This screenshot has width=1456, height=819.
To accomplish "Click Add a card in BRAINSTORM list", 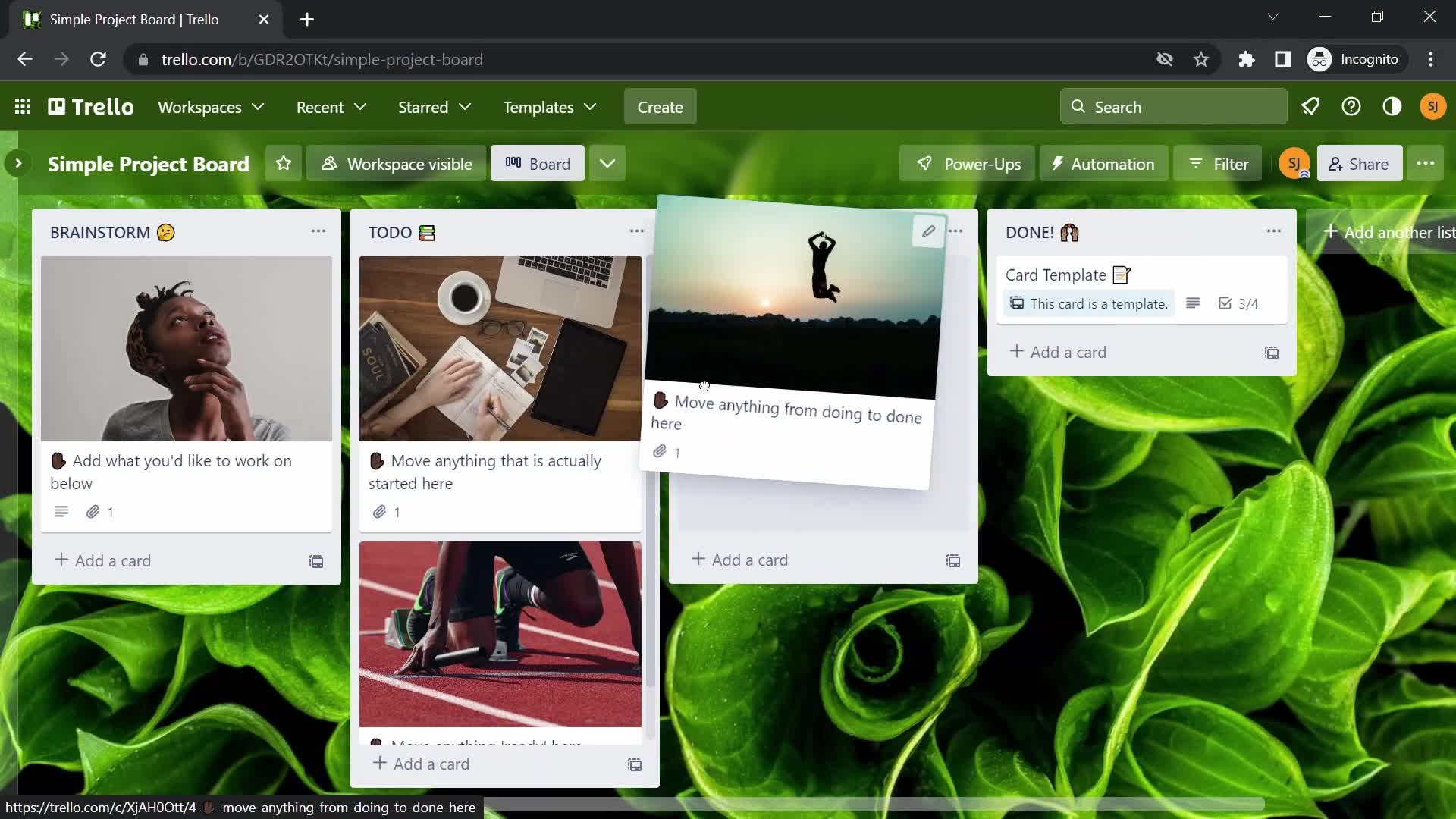I will point(103,560).
